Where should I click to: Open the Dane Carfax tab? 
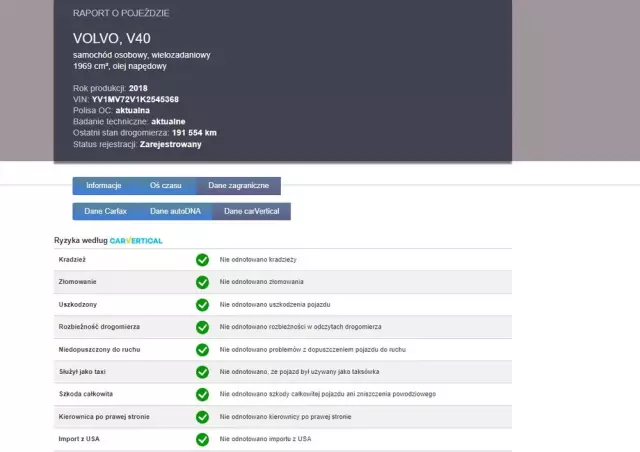[x=106, y=212]
